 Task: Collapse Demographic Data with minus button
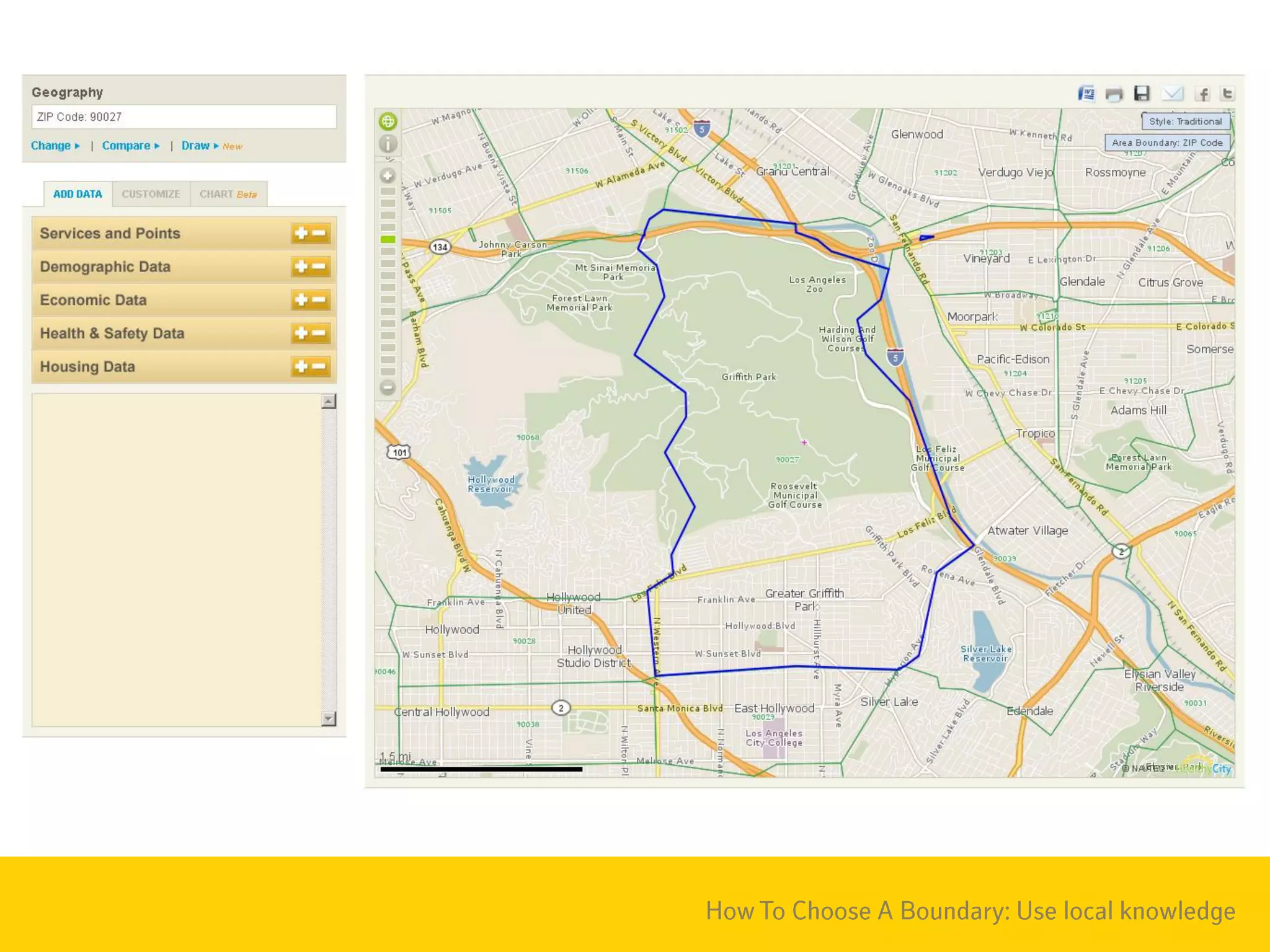319,267
